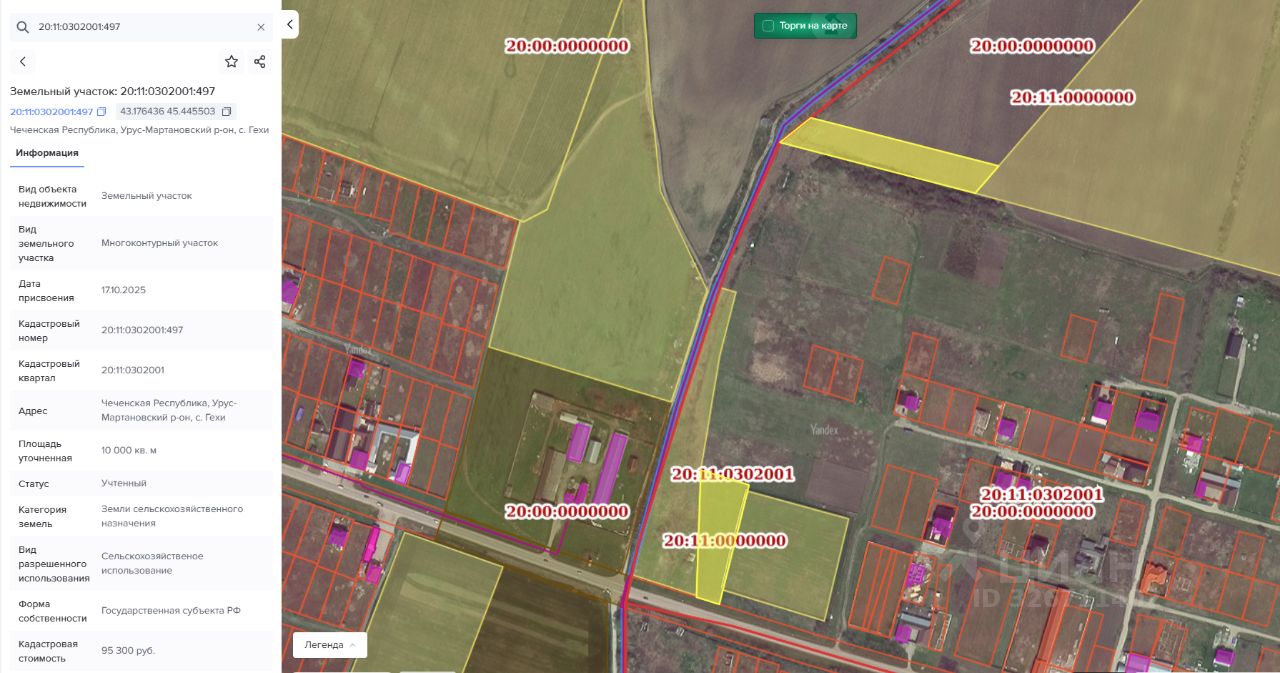This screenshot has height=673, width=1280.
Task: Collapse the side panel with chevron
Action: point(290,24)
